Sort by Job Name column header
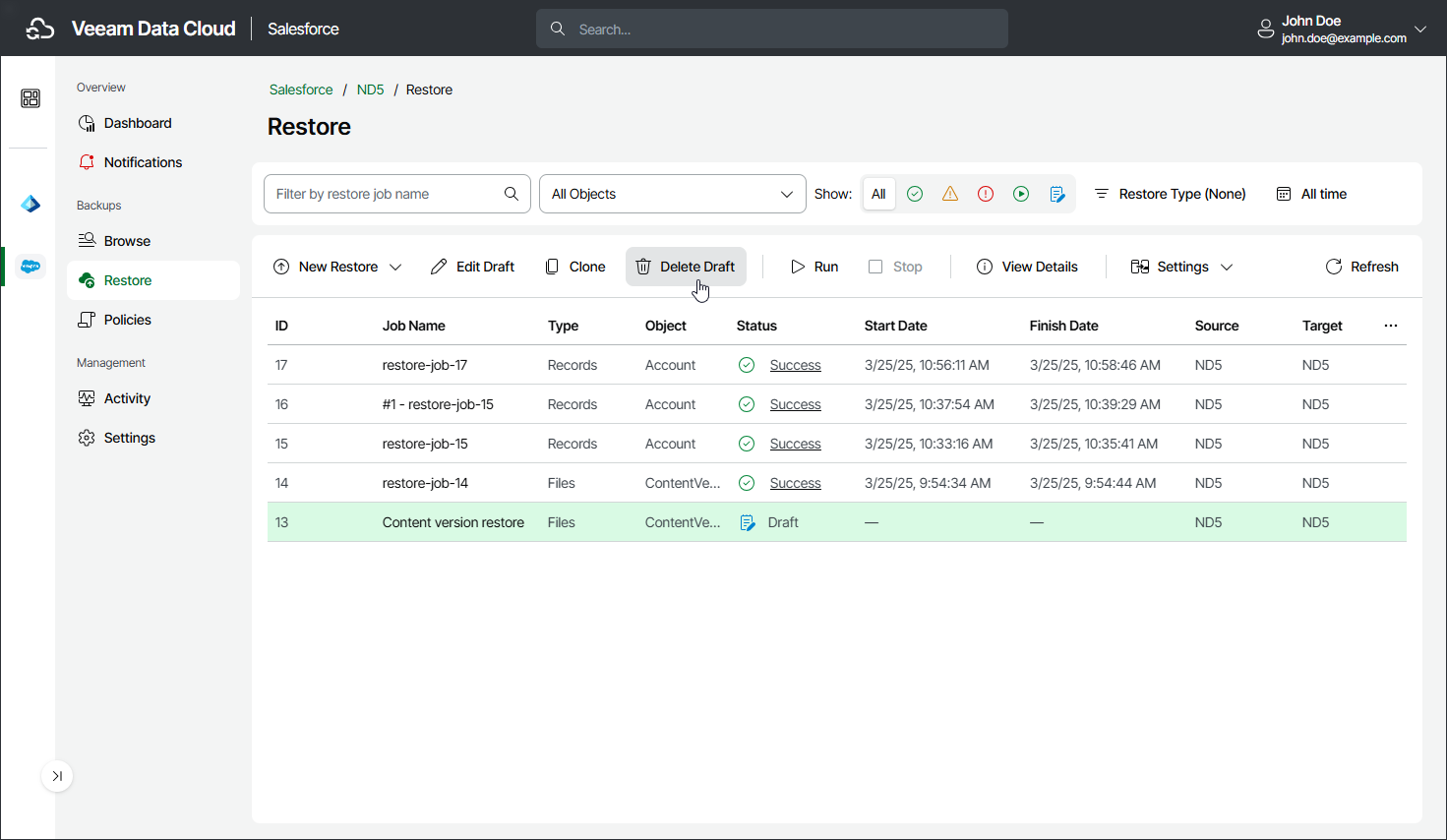This screenshot has width=1447, height=840. click(x=414, y=326)
